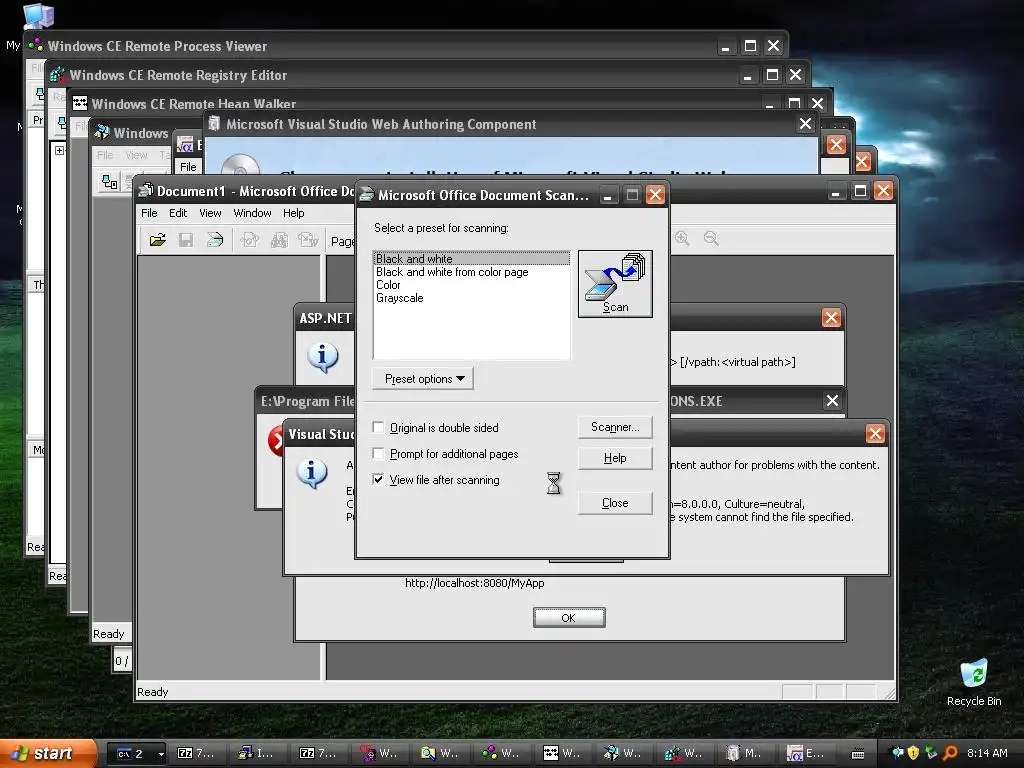Click the Find binoculars toolbar icon
The width and height of the screenshot is (1024, 768).
tap(279, 240)
